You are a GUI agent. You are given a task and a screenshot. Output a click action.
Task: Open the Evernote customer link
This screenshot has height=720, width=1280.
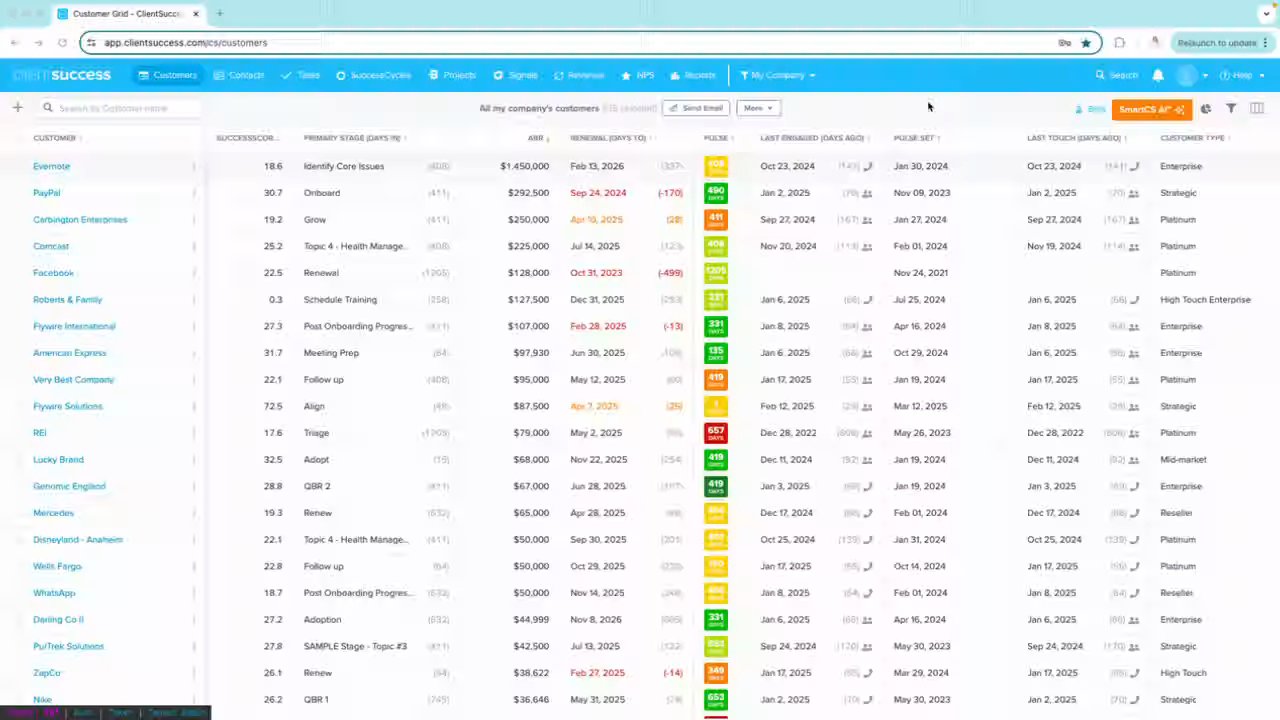click(x=51, y=166)
